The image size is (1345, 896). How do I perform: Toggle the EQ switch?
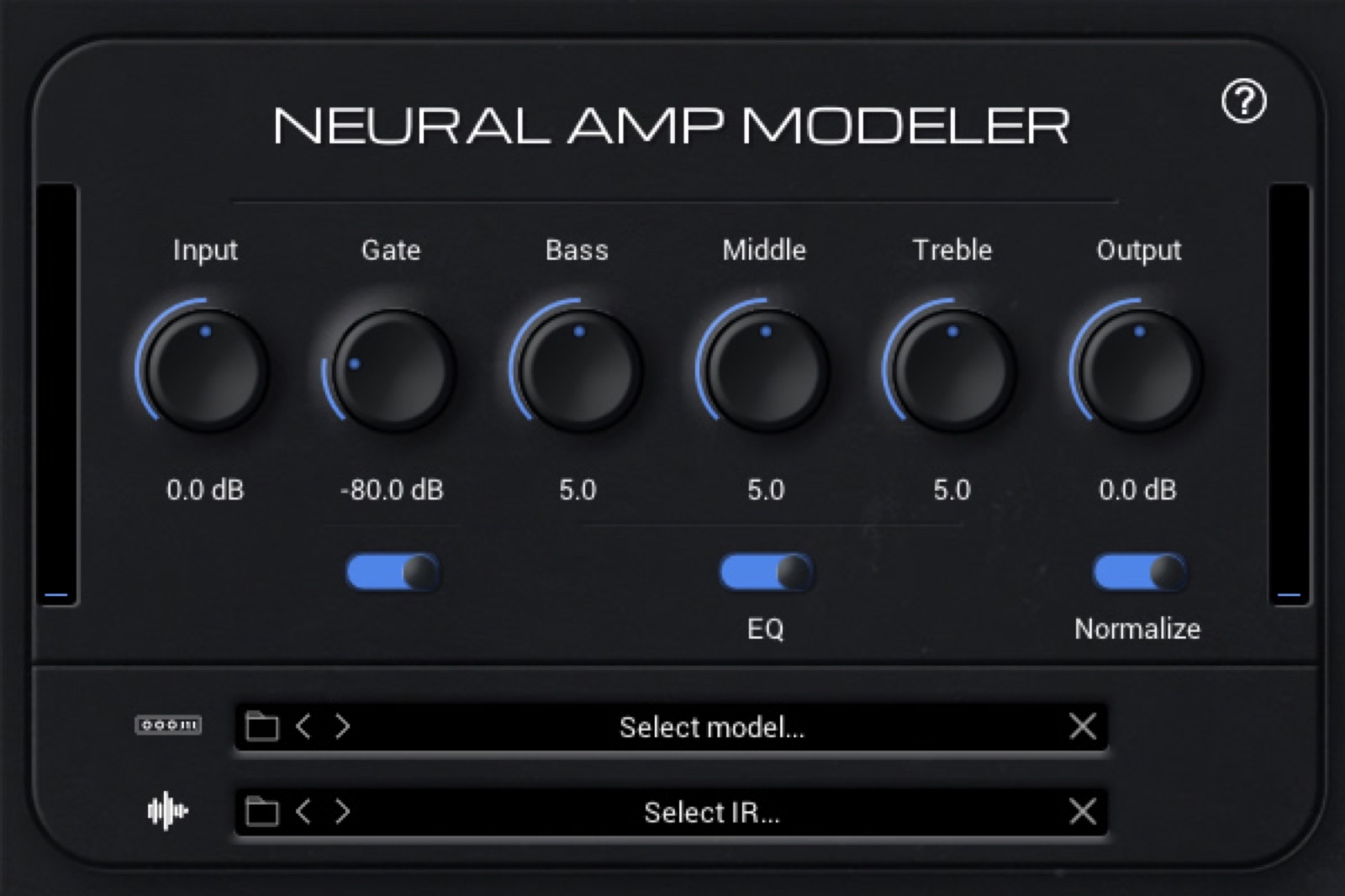click(x=766, y=572)
